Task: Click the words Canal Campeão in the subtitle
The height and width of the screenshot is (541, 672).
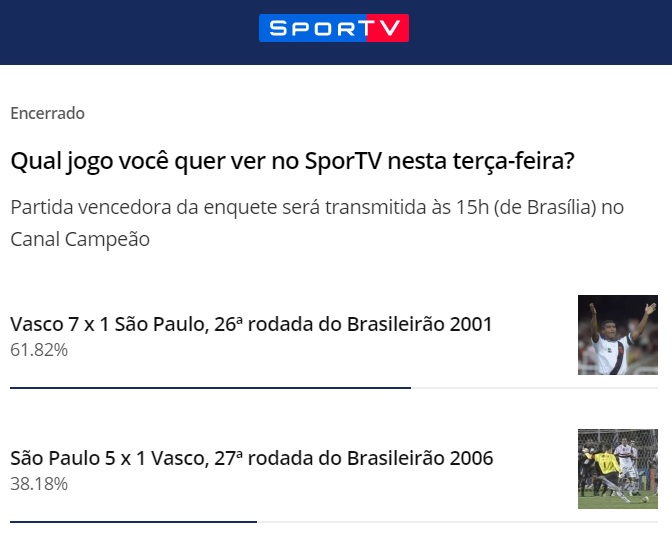Action: click(x=80, y=240)
